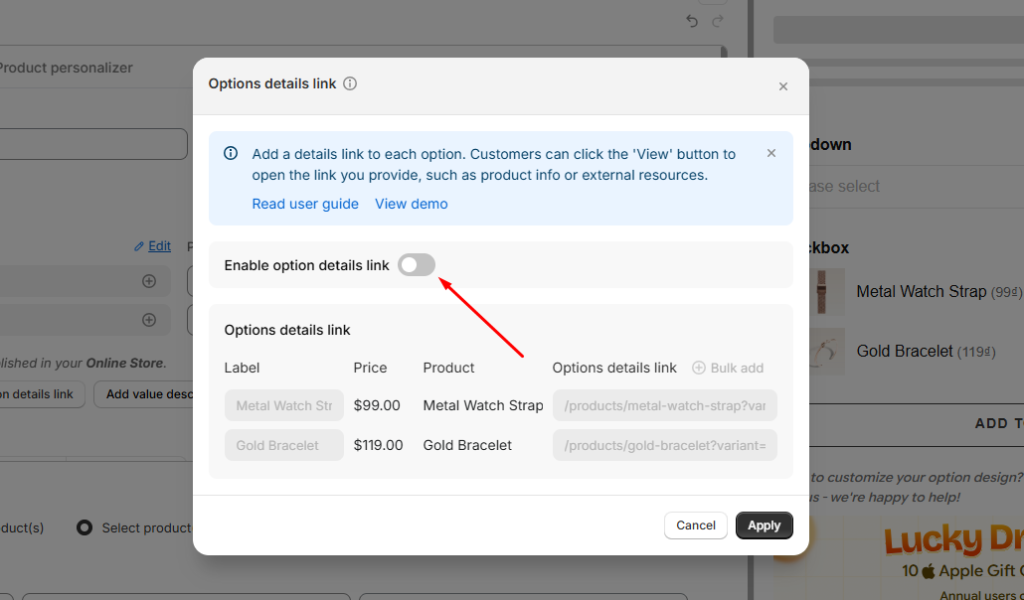
Task: Click the info icon beside modal title
Action: click(350, 84)
